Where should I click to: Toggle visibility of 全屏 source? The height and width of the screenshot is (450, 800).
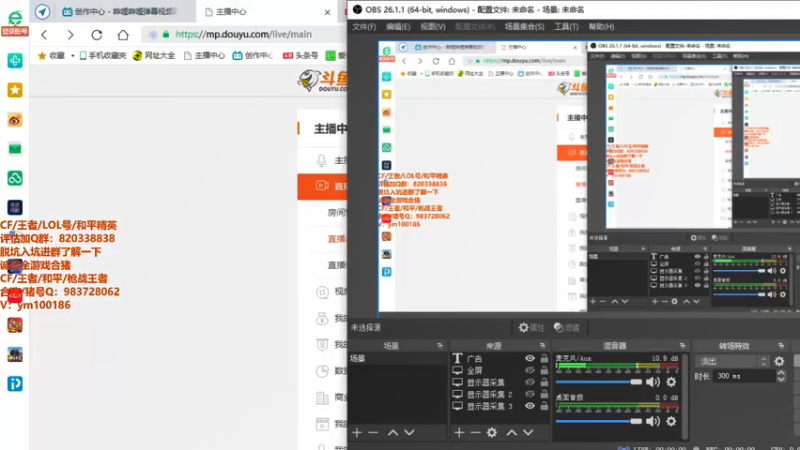530,370
